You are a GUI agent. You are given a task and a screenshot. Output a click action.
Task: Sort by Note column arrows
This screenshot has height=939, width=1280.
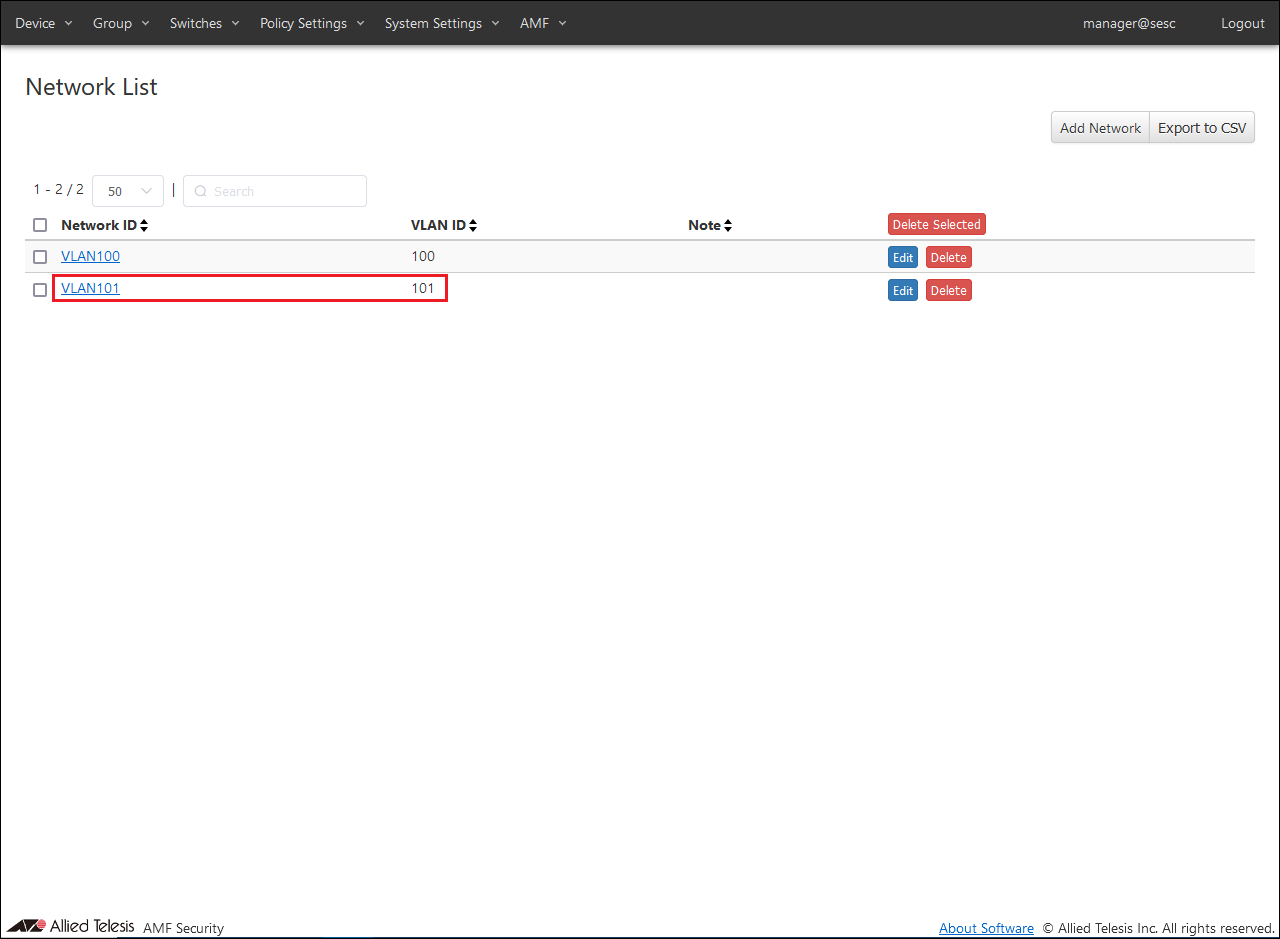[x=728, y=226]
